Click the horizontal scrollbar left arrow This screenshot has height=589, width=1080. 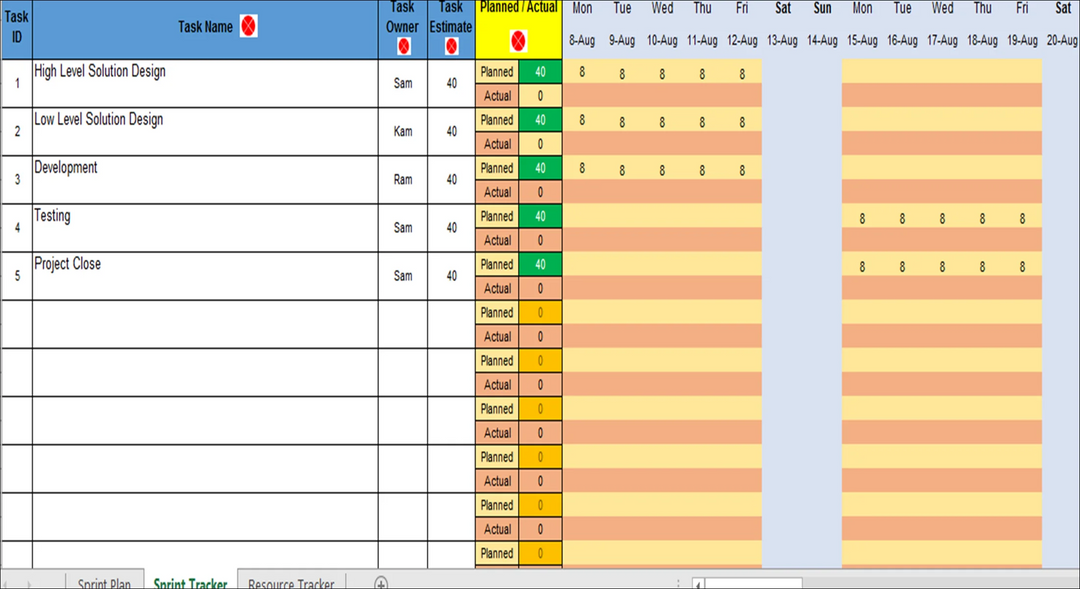click(x=698, y=583)
